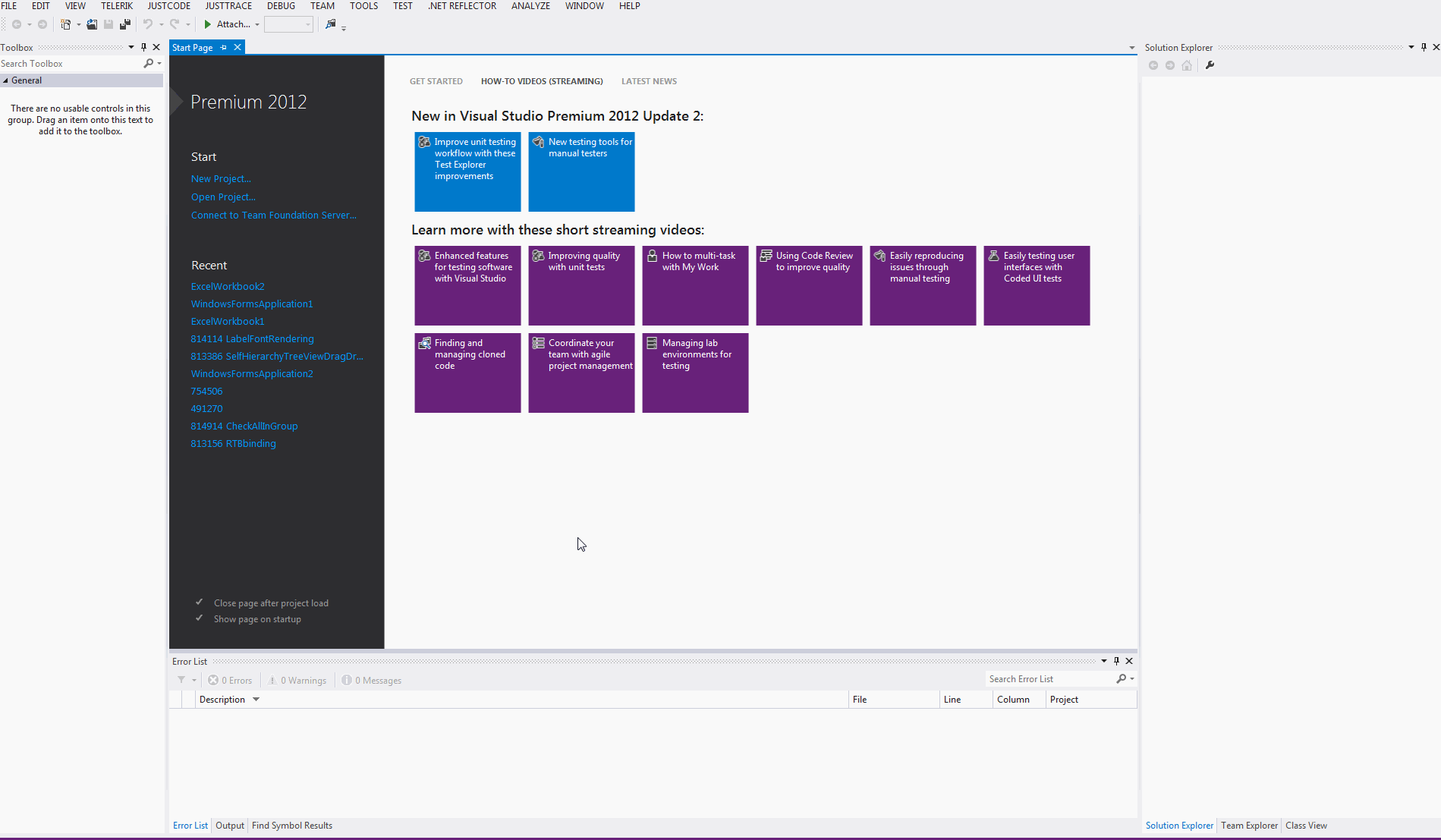Click Solution Explorer Home icon
Viewport: 1441px width, 840px height.
1187,65
